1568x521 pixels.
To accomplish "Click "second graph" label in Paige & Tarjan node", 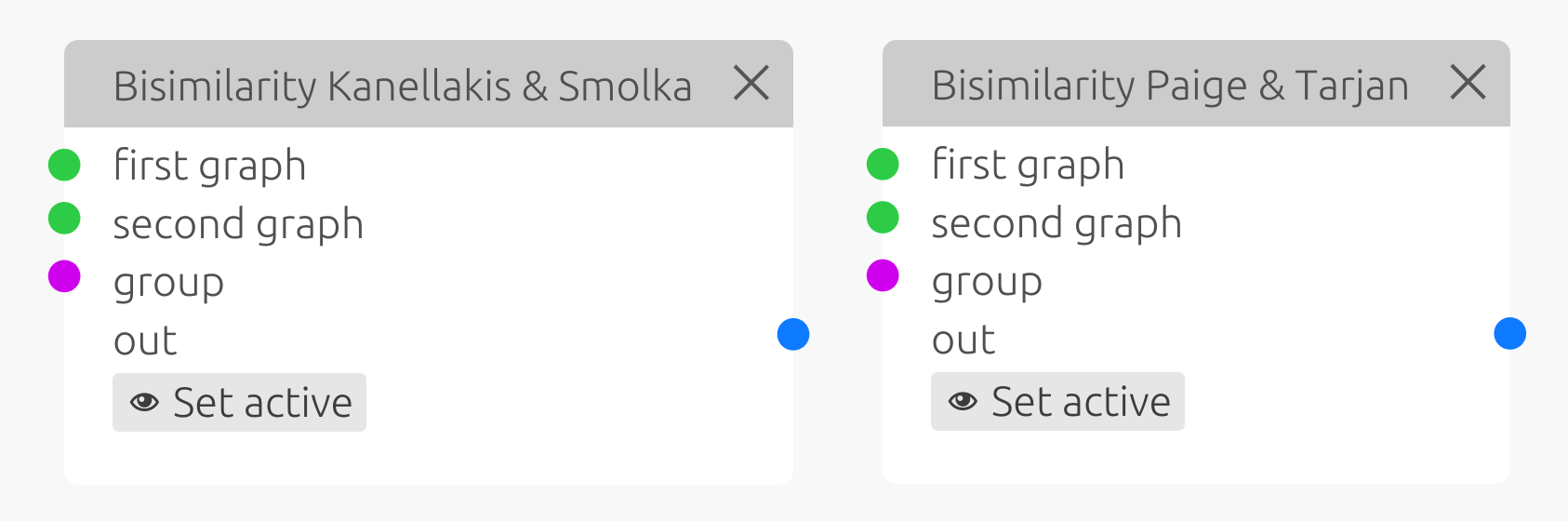I will [x=1056, y=223].
